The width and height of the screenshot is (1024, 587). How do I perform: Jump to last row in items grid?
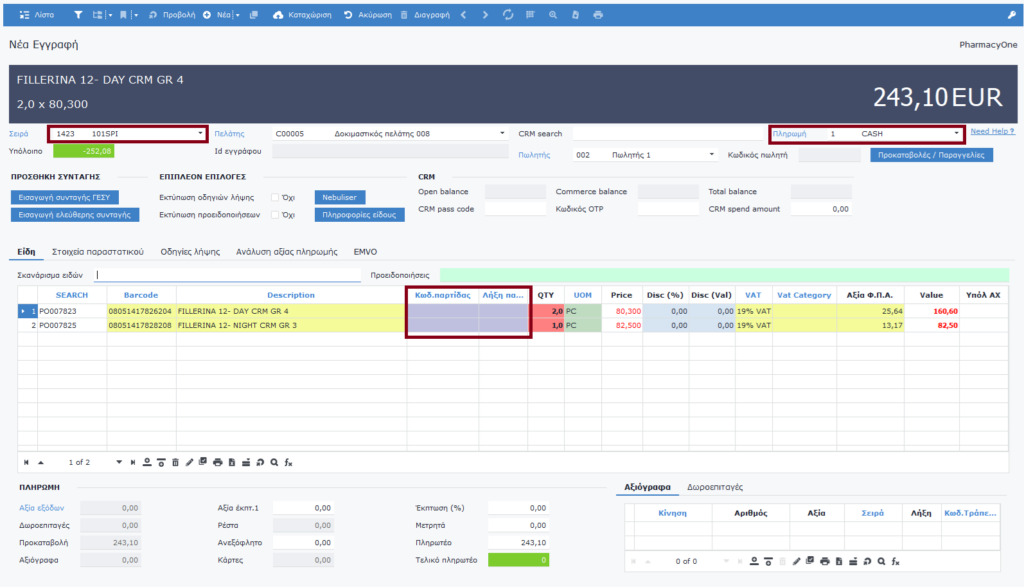pos(132,462)
